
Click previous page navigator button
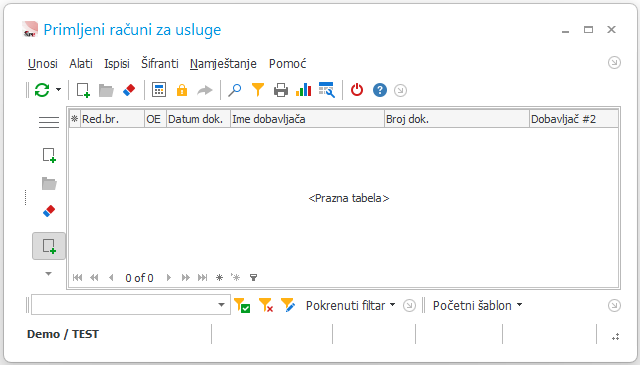click(94, 278)
